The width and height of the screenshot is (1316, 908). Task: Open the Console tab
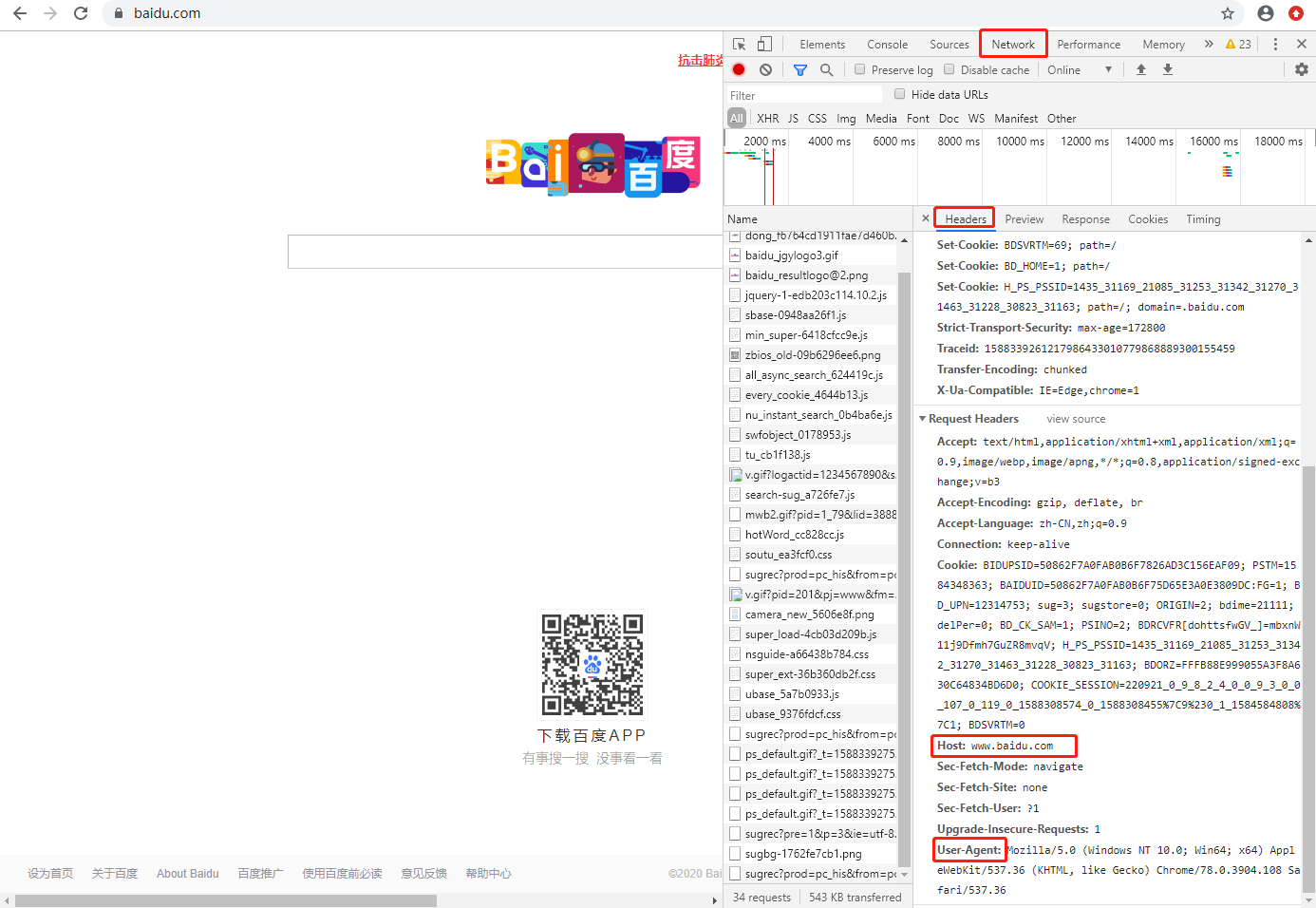point(888,45)
